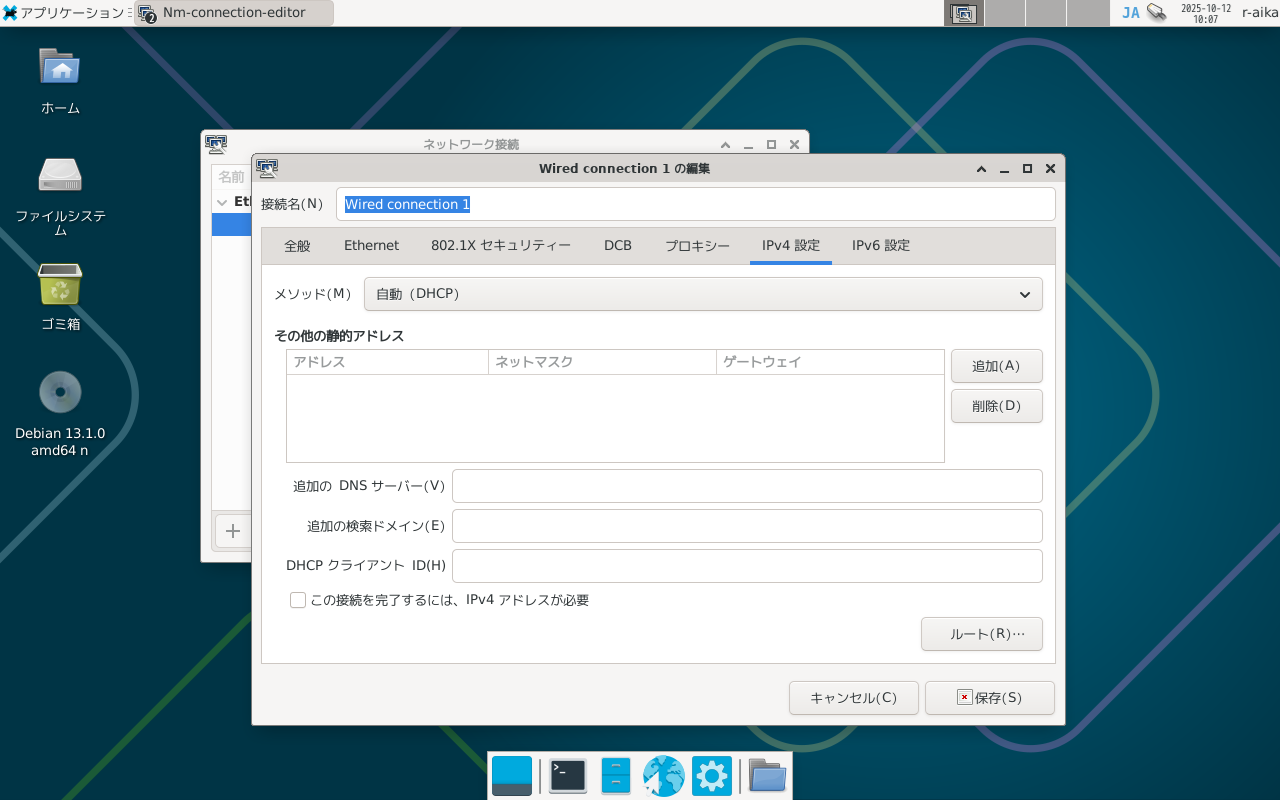1280x800 pixels.
Task: Click the Add address button
Action: pyautogui.click(x=996, y=366)
